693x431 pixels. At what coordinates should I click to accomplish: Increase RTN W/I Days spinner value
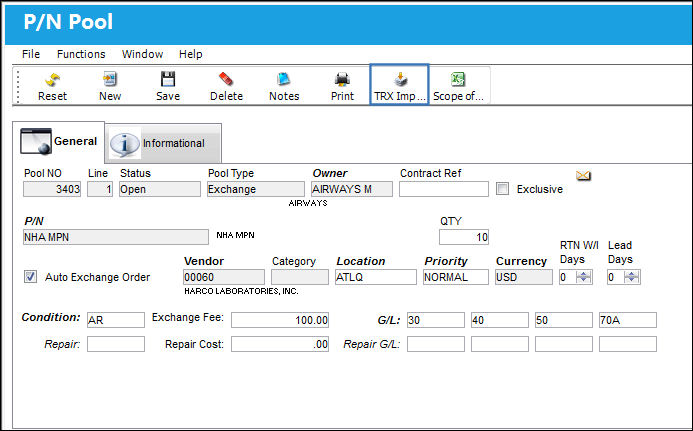click(x=584, y=274)
